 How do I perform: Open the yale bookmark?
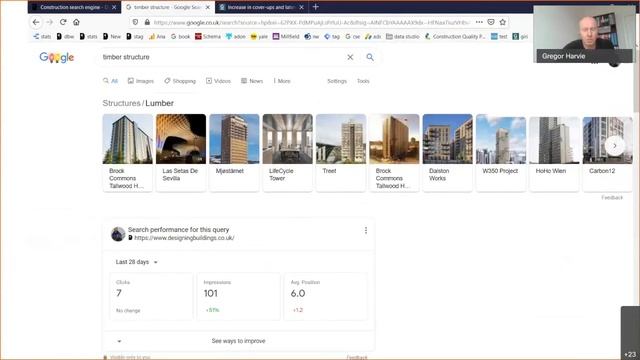[x=259, y=36]
